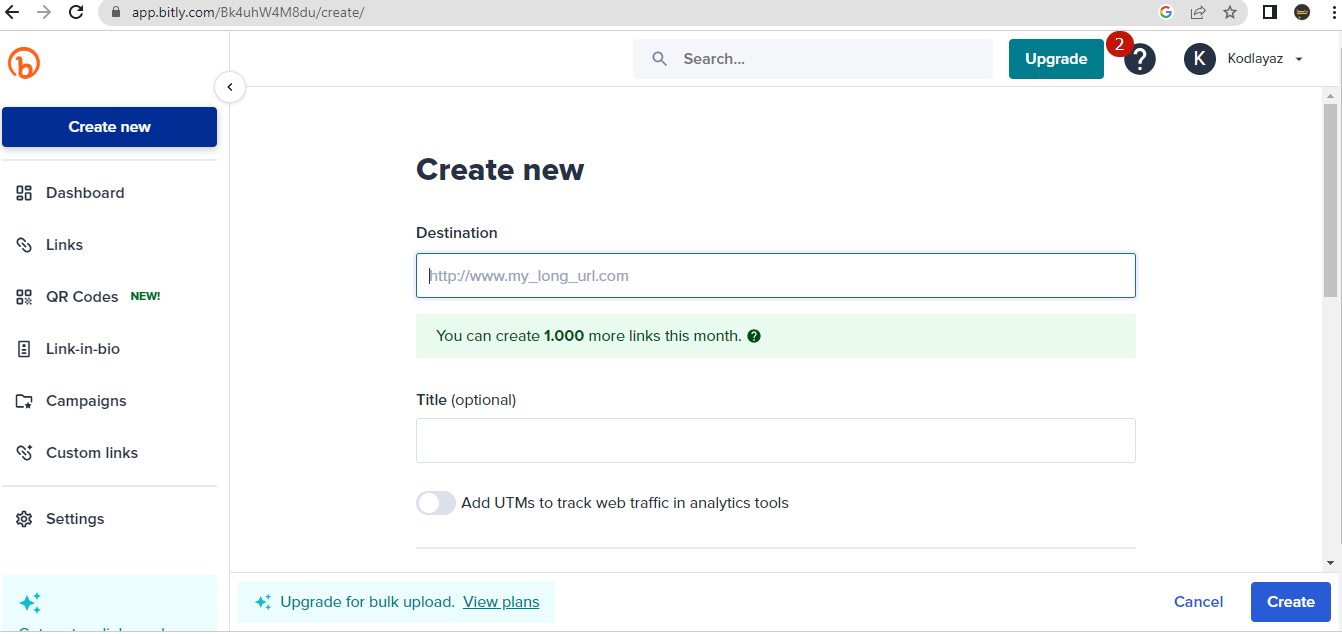Click the sparkle icon in sidebar promo
The image size is (1342, 634).
[30, 603]
